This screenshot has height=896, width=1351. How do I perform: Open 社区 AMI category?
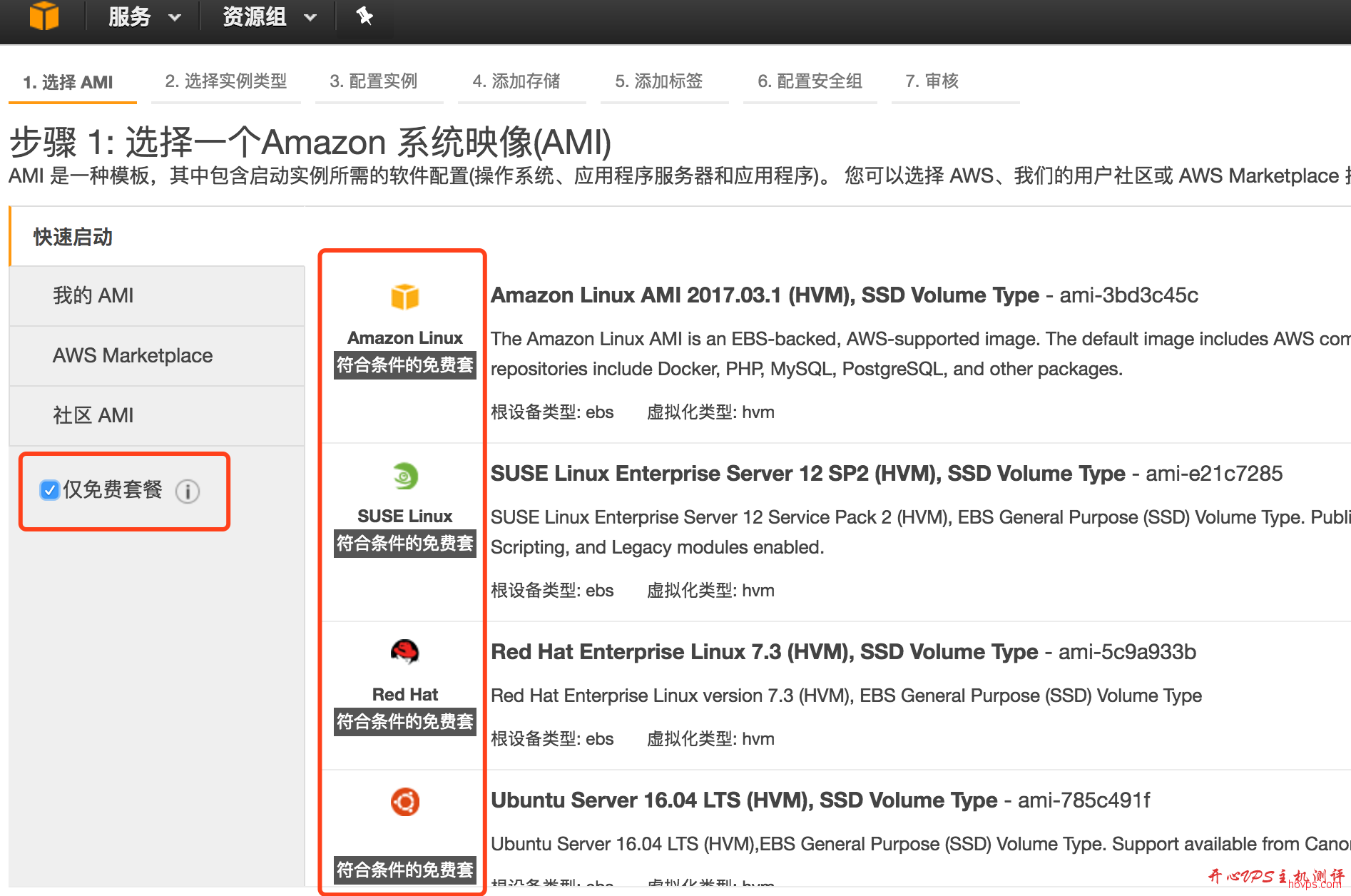(x=93, y=415)
